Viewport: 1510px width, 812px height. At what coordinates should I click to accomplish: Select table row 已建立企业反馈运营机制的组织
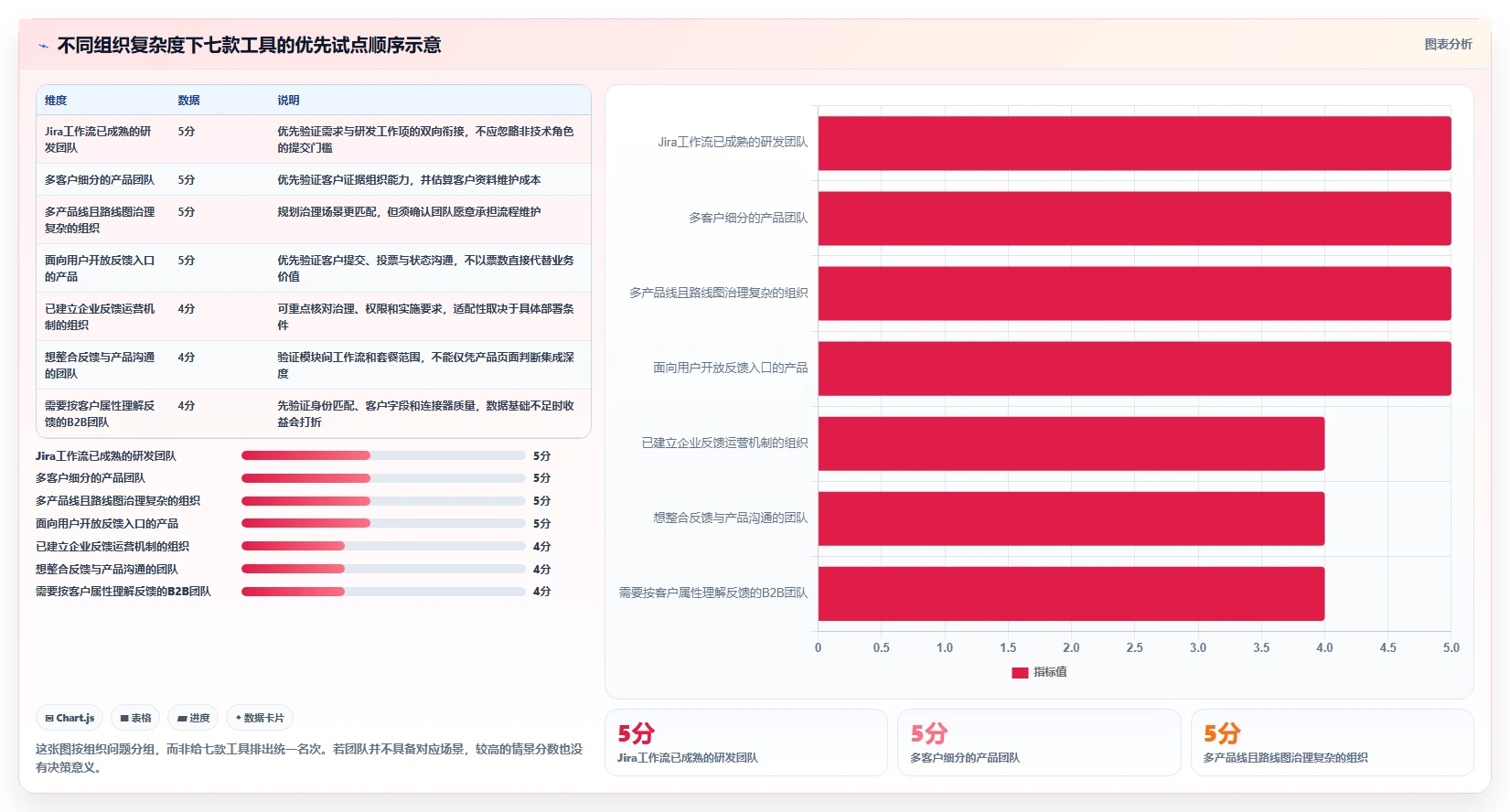click(314, 316)
